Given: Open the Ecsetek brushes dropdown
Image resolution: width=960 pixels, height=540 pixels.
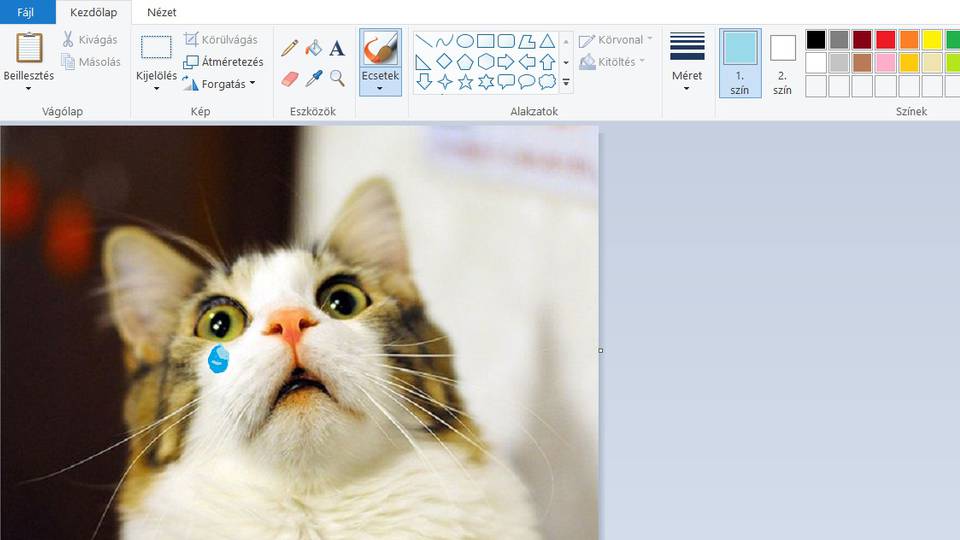Looking at the screenshot, I should click(x=380, y=88).
